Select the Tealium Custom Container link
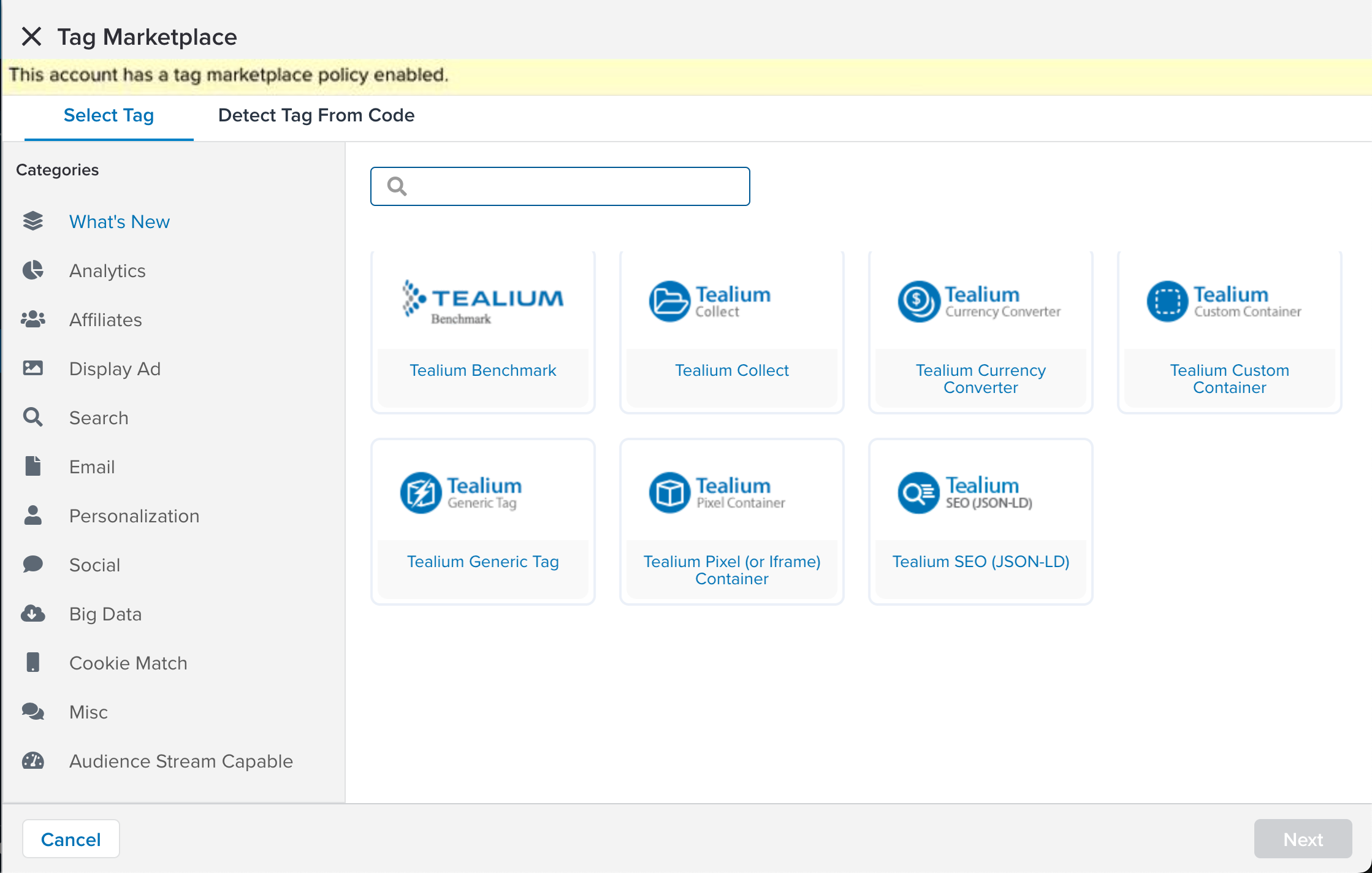Viewport: 1372px width, 873px height. click(x=1230, y=379)
